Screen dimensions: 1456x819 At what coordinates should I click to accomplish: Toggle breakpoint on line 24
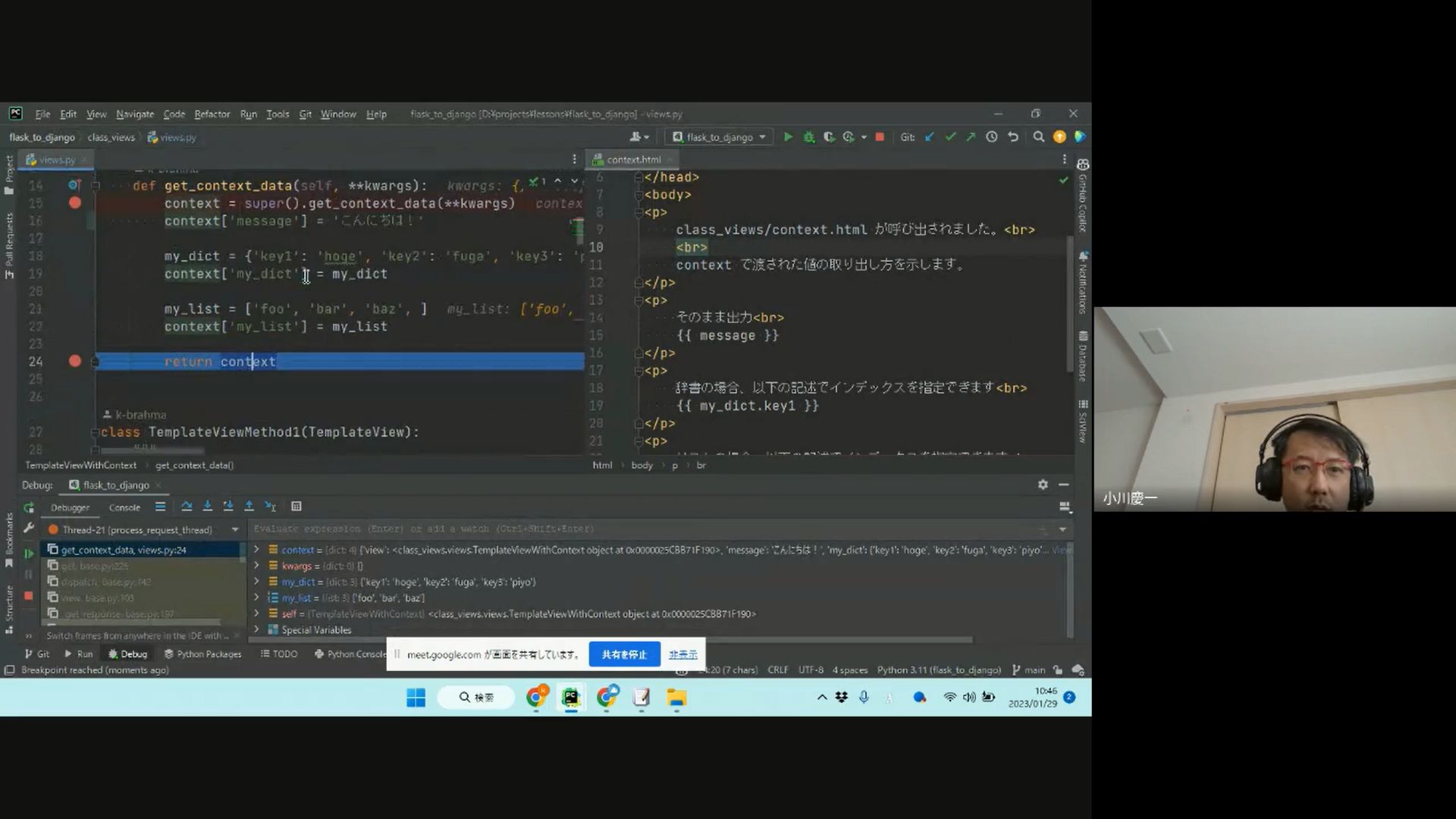(x=74, y=362)
